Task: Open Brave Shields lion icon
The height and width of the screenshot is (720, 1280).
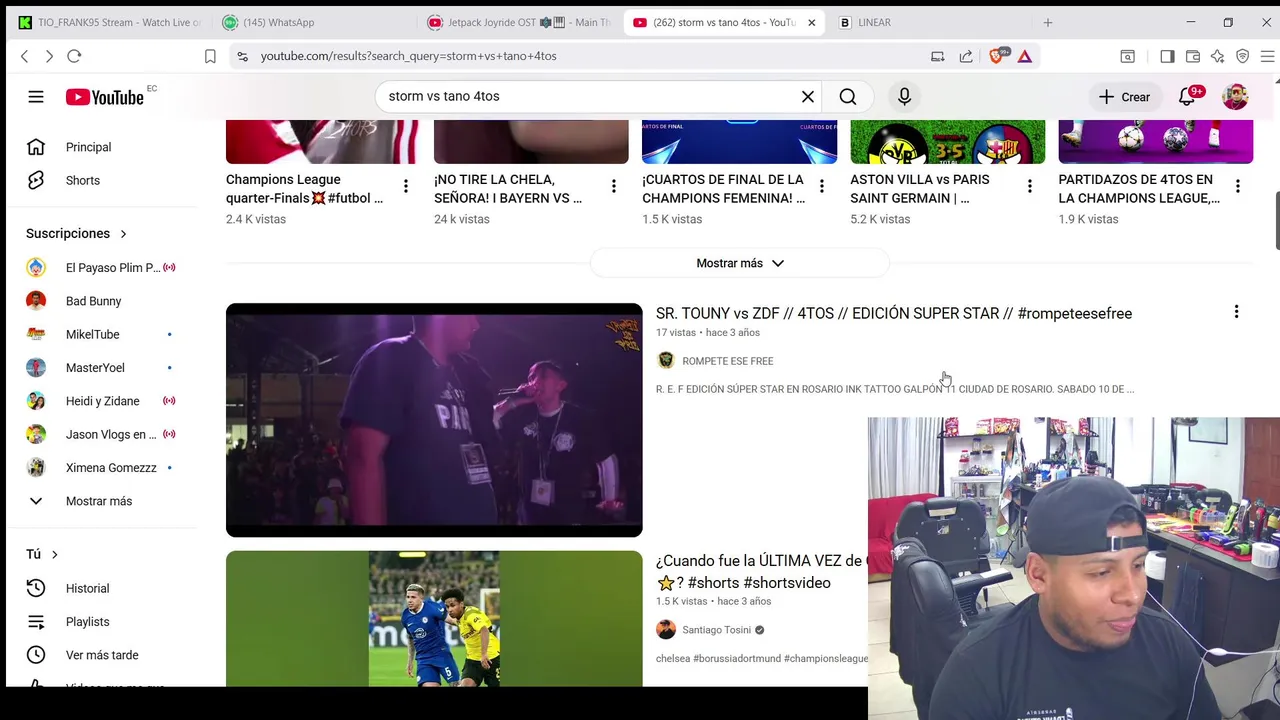Action: coord(997,56)
